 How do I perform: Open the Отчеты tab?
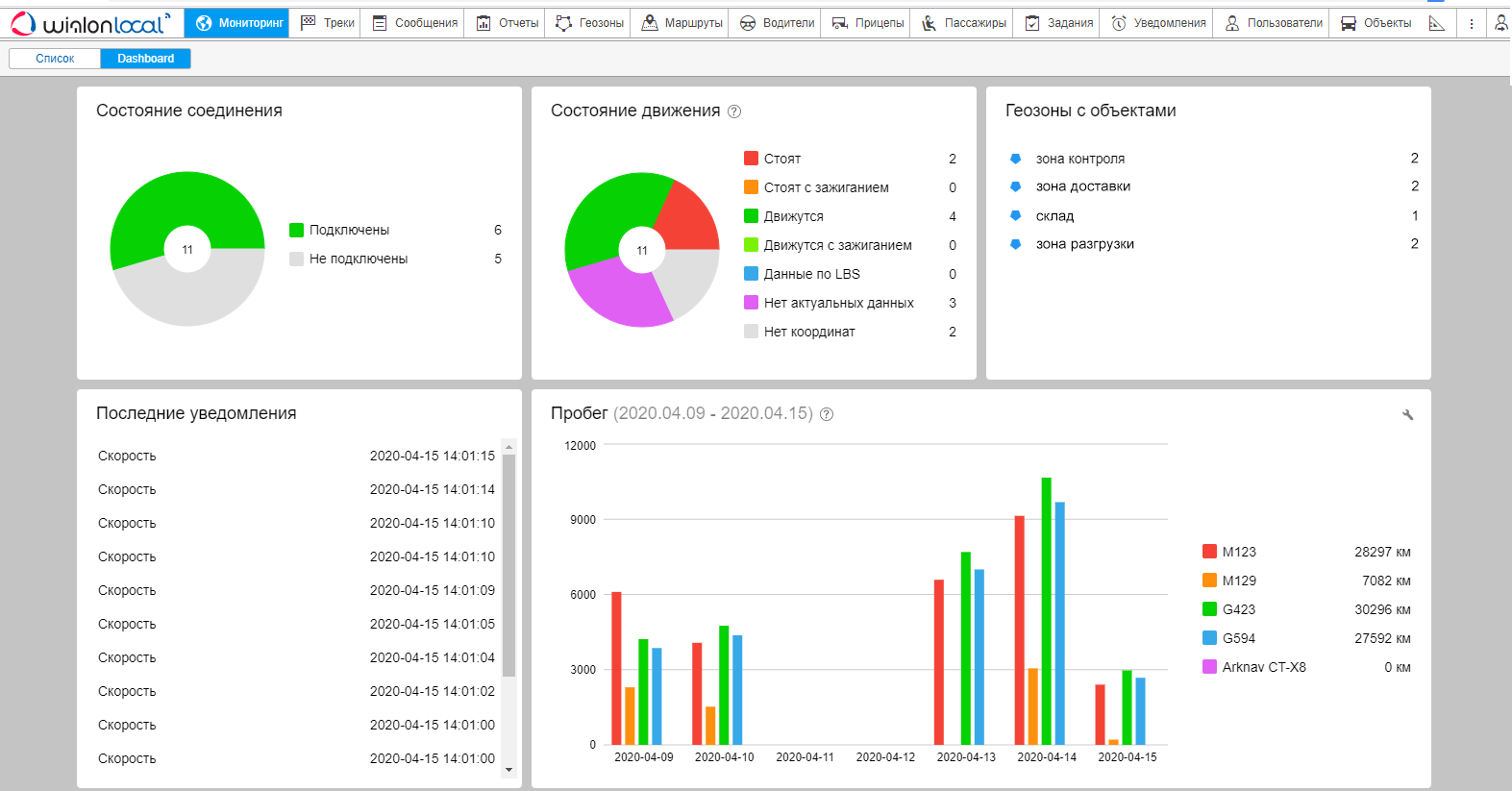pyautogui.click(x=508, y=23)
